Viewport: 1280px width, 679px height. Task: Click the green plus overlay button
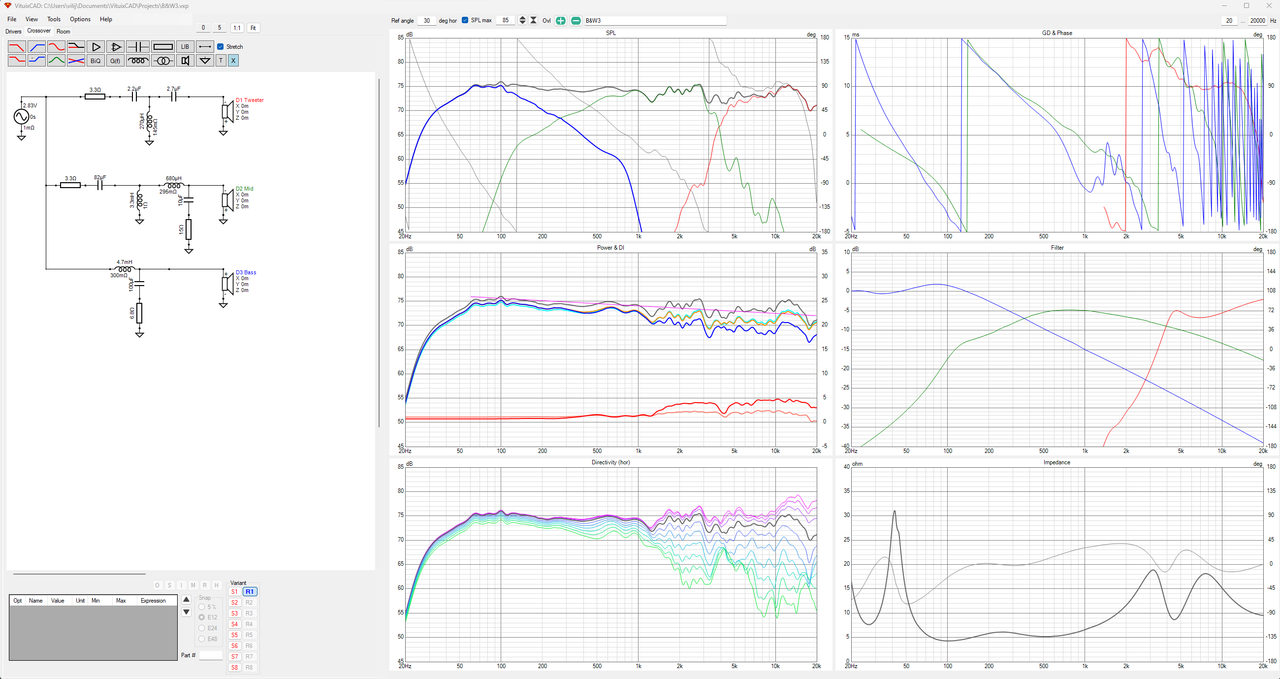tap(561, 20)
